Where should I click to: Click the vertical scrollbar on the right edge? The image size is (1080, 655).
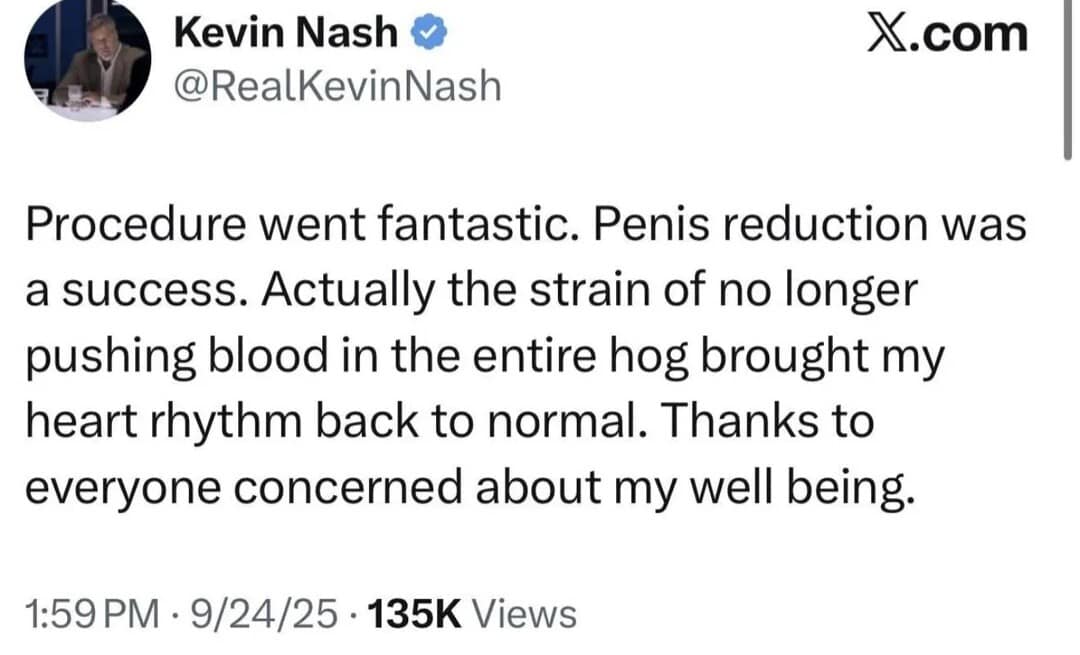(x=1066, y=80)
